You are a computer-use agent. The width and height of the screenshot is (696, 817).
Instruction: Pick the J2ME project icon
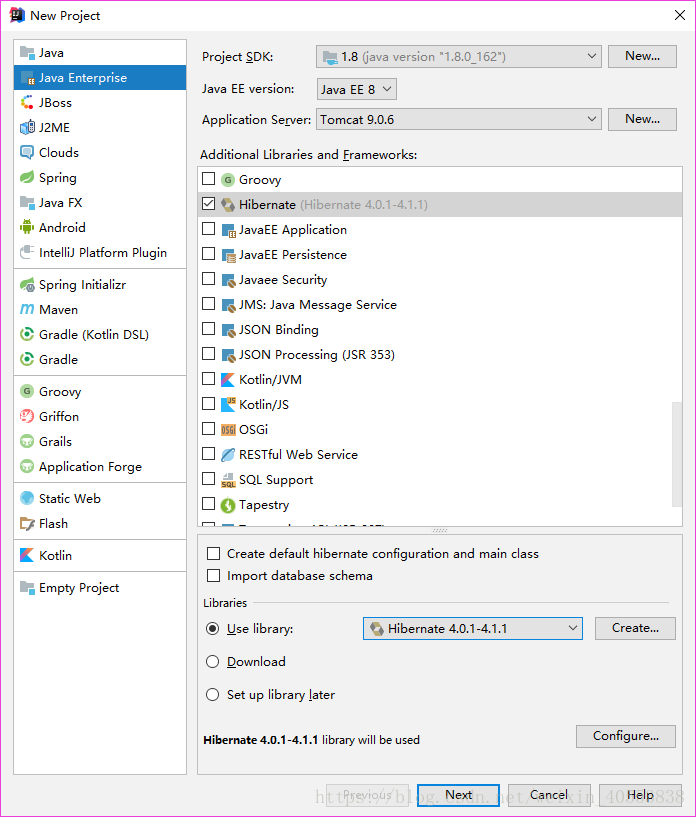(x=27, y=128)
